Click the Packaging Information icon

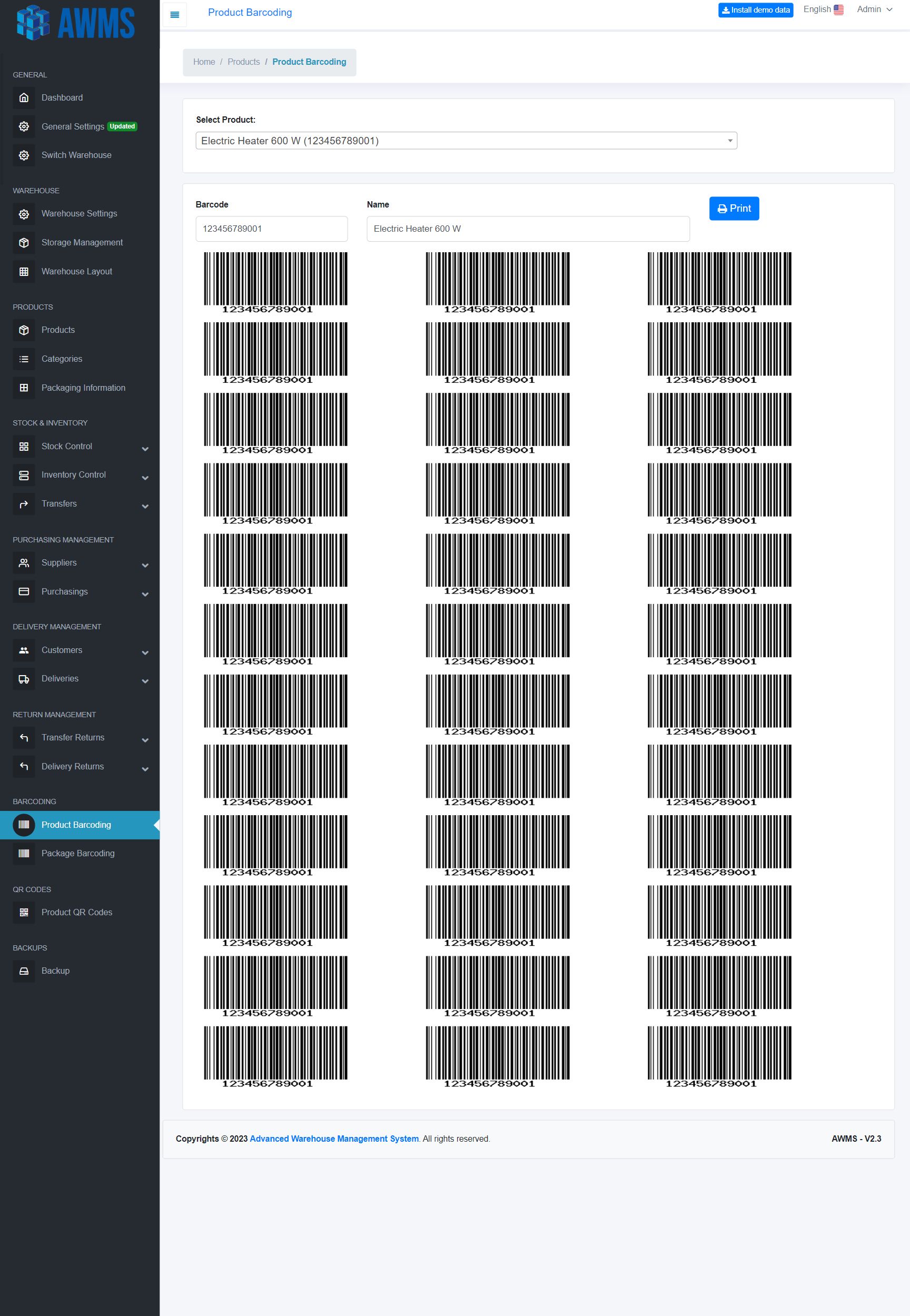coord(24,388)
